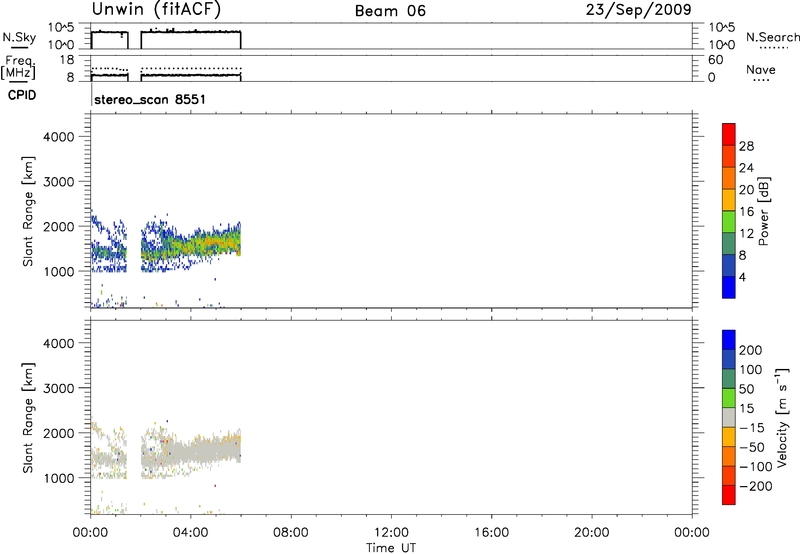Click the 'Slant Range [km]' label of power panel
Screen dimensions: 800x554
click(x=28, y=211)
